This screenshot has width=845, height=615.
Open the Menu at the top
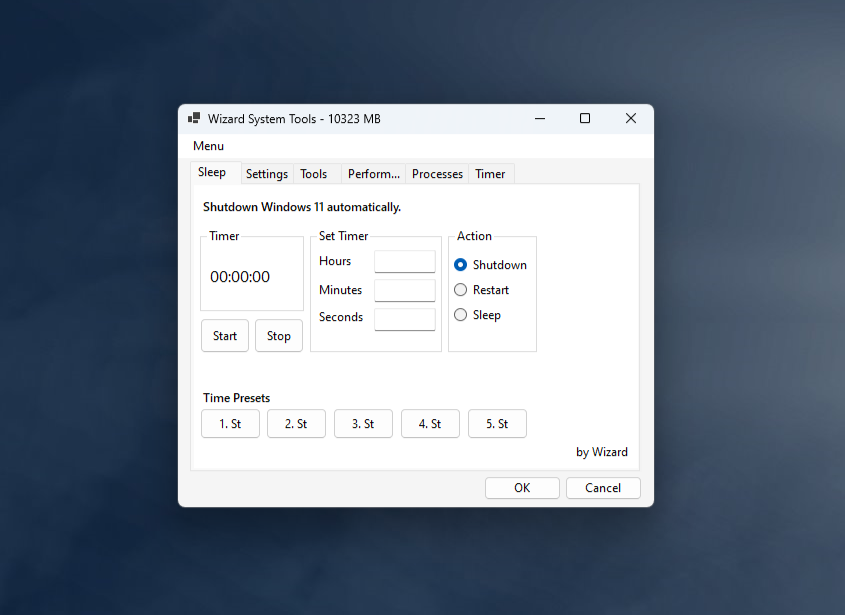pyautogui.click(x=207, y=145)
